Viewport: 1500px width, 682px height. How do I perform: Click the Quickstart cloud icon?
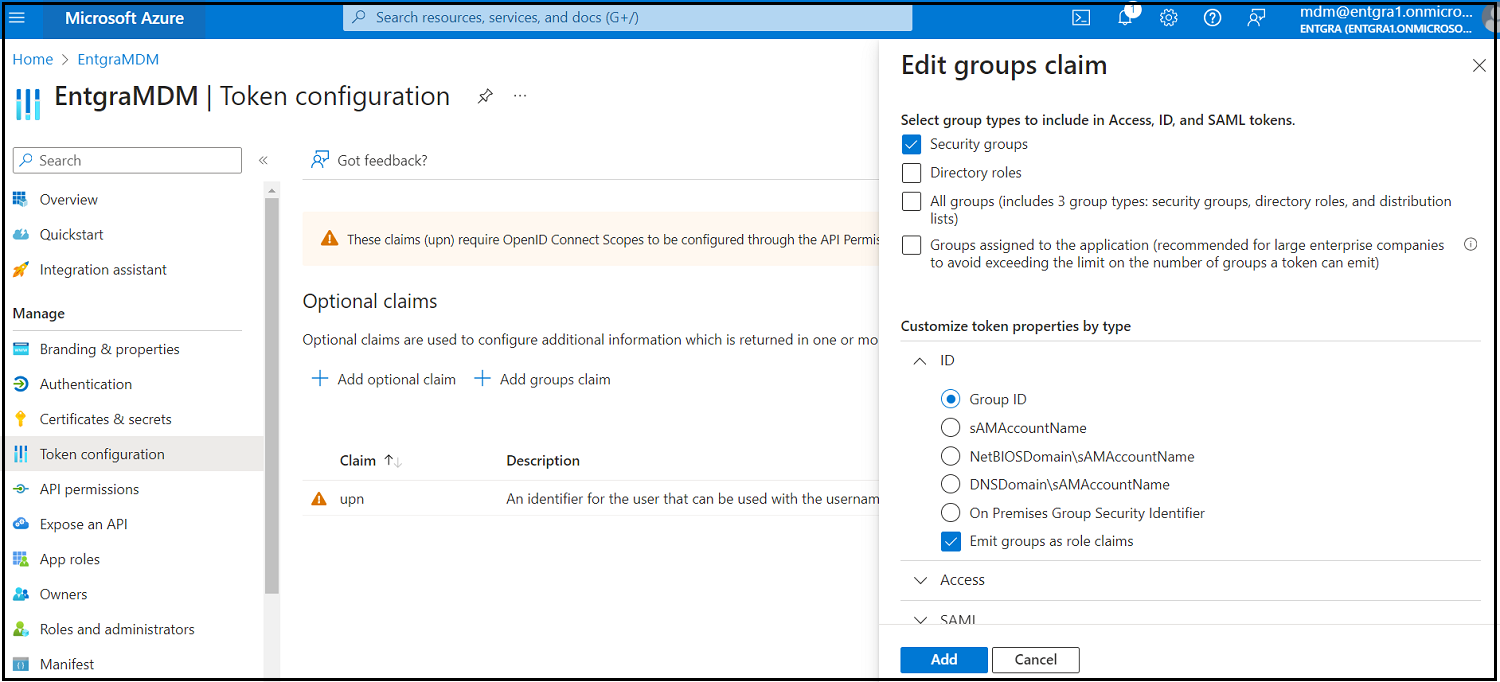pos(20,234)
